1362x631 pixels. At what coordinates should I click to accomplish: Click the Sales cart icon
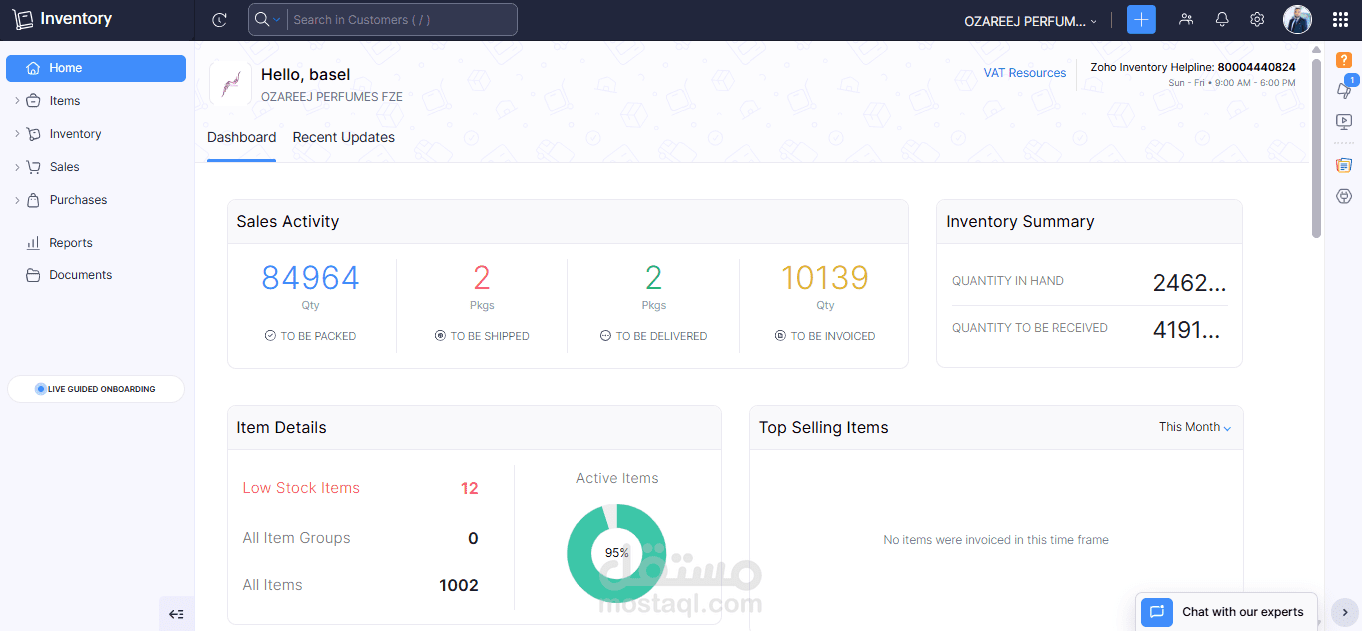[x=33, y=167]
